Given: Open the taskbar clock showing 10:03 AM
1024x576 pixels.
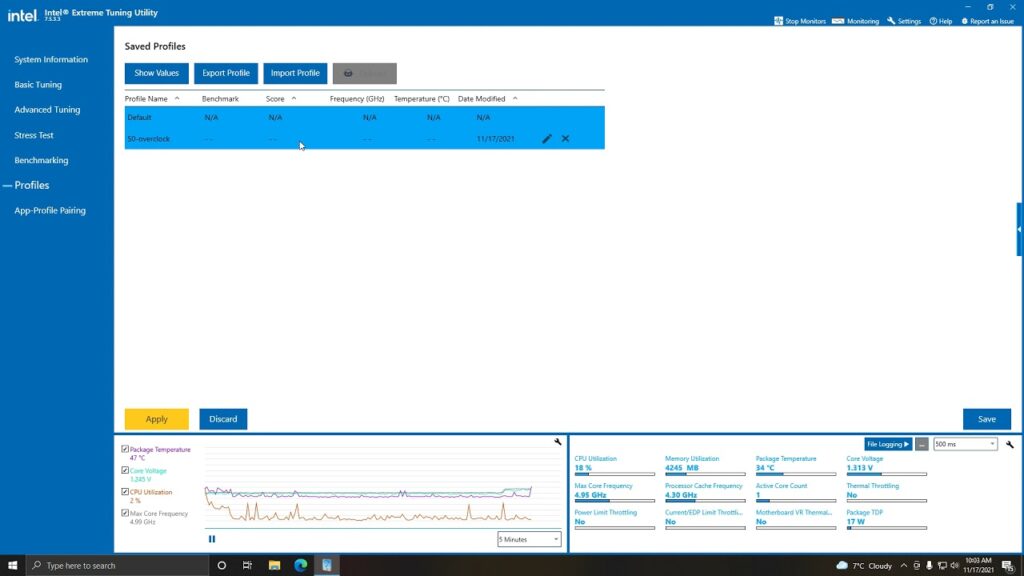Looking at the screenshot, I should [978, 566].
